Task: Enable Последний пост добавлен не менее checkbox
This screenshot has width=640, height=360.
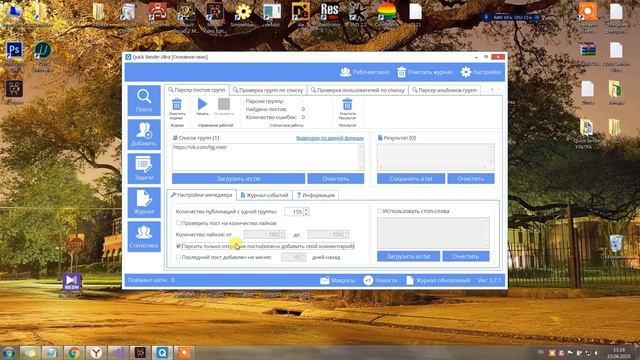Action: (178, 257)
